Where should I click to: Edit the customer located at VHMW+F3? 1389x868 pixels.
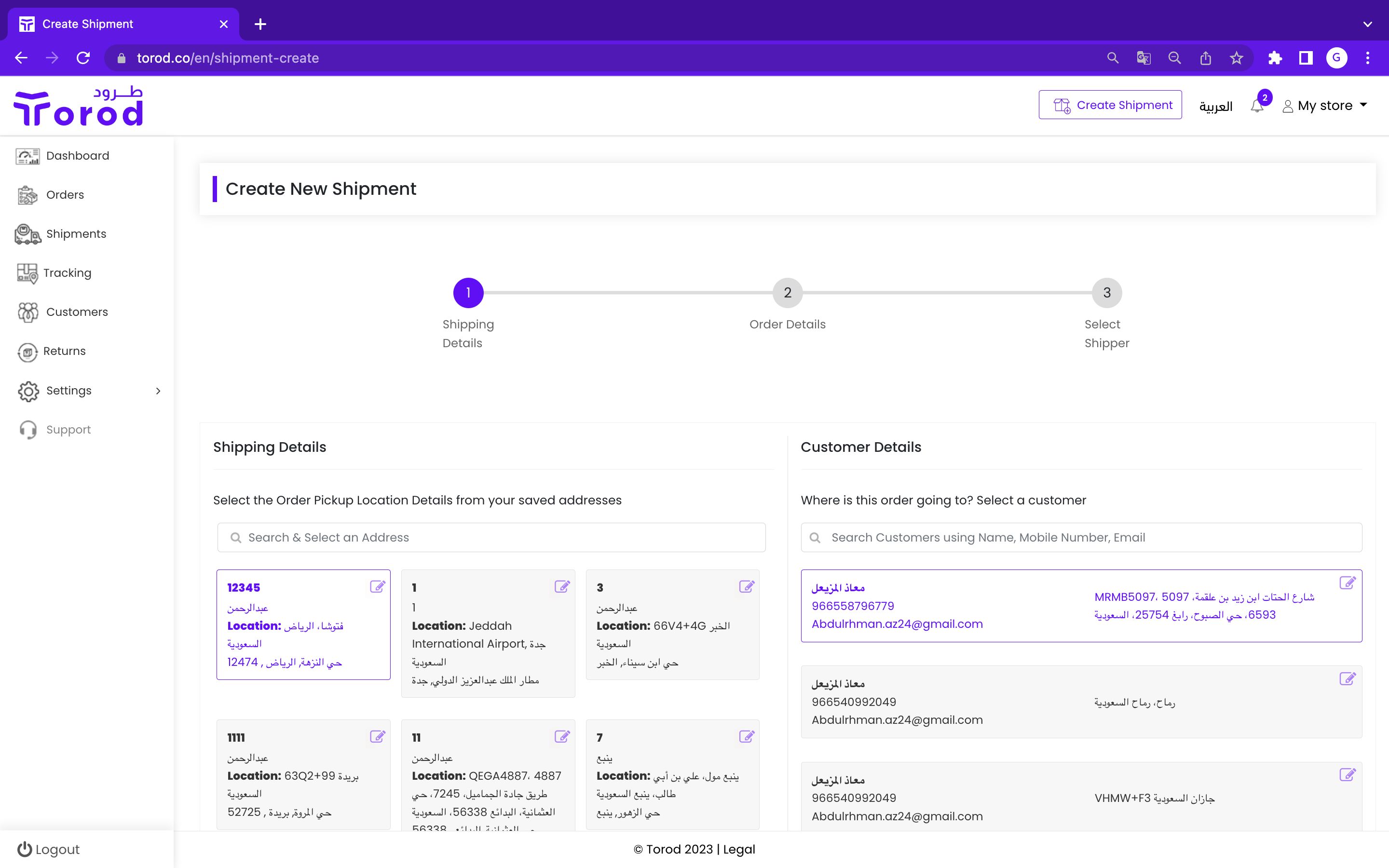point(1347,775)
